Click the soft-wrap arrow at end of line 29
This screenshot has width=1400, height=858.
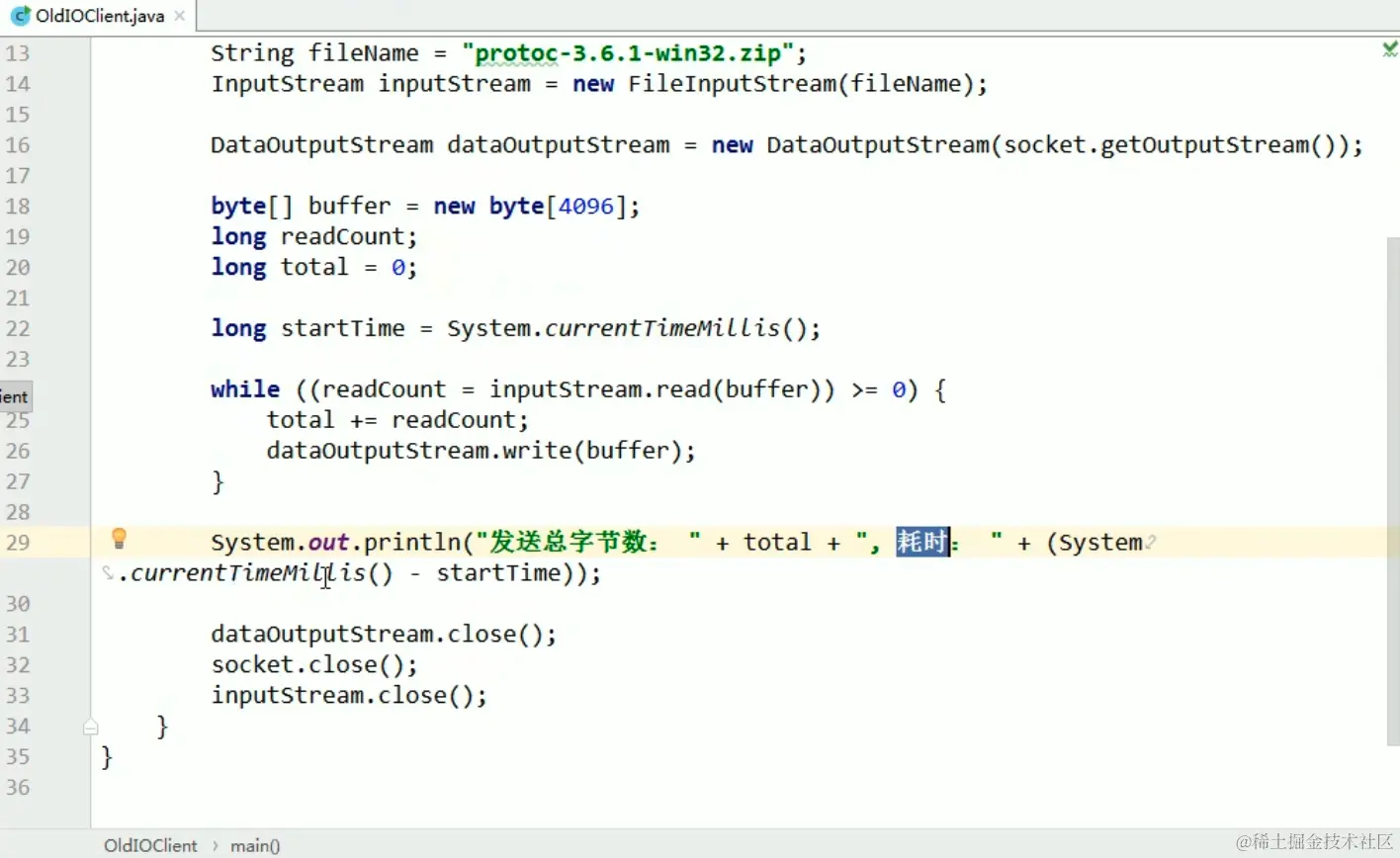click(x=1152, y=543)
